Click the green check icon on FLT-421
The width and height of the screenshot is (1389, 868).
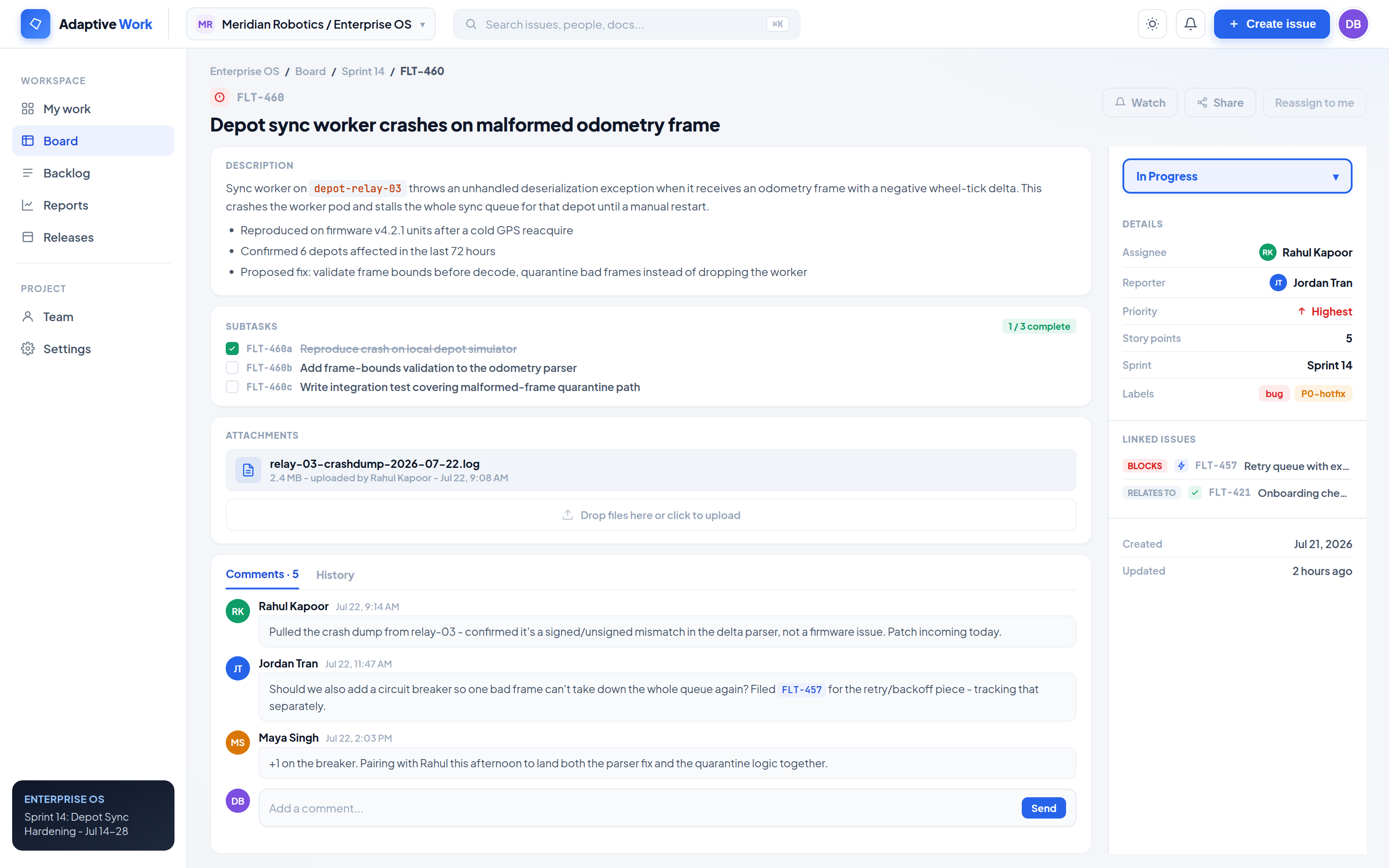(1195, 493)
